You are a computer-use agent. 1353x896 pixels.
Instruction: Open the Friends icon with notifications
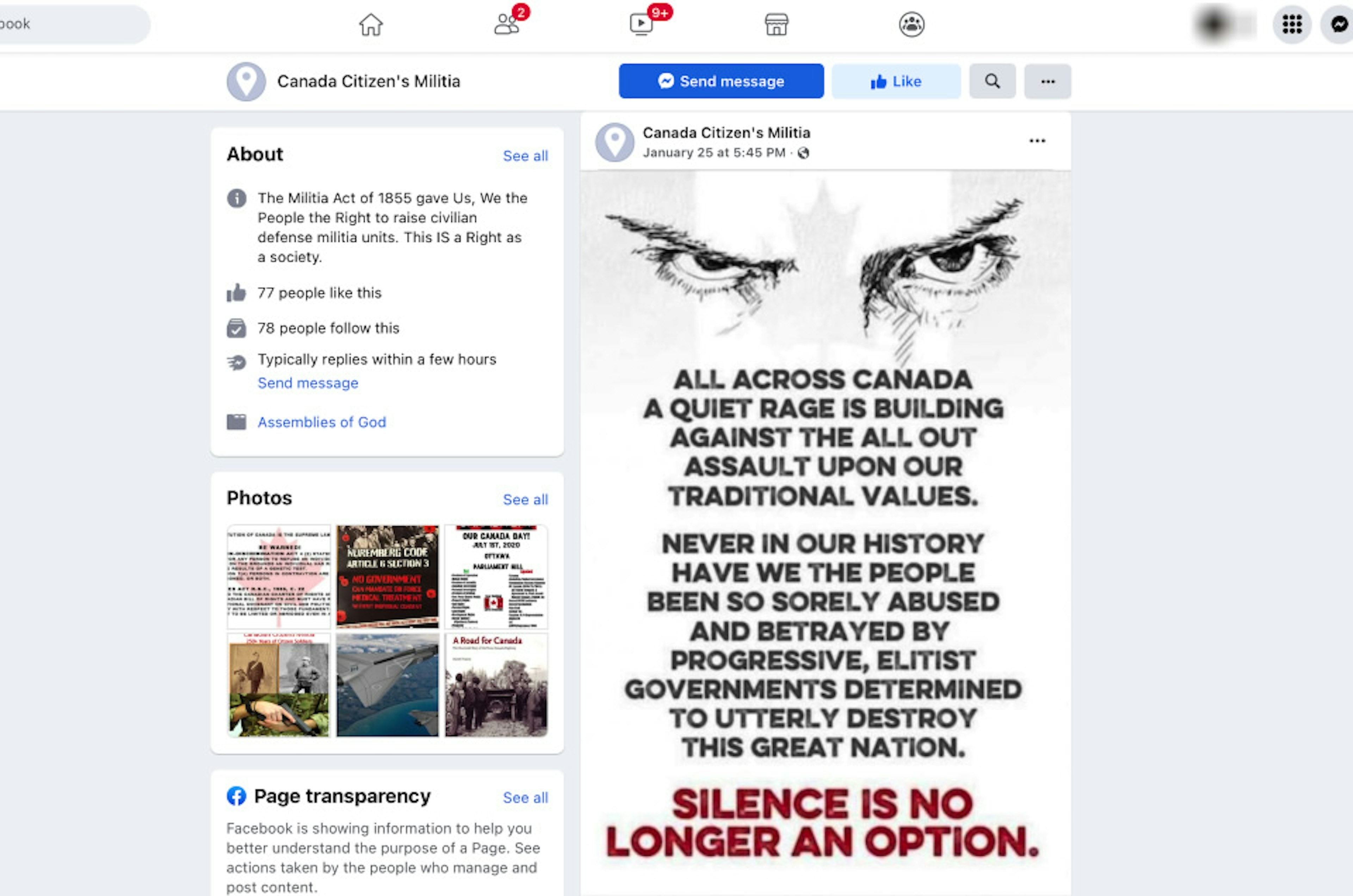coord(507,25)
